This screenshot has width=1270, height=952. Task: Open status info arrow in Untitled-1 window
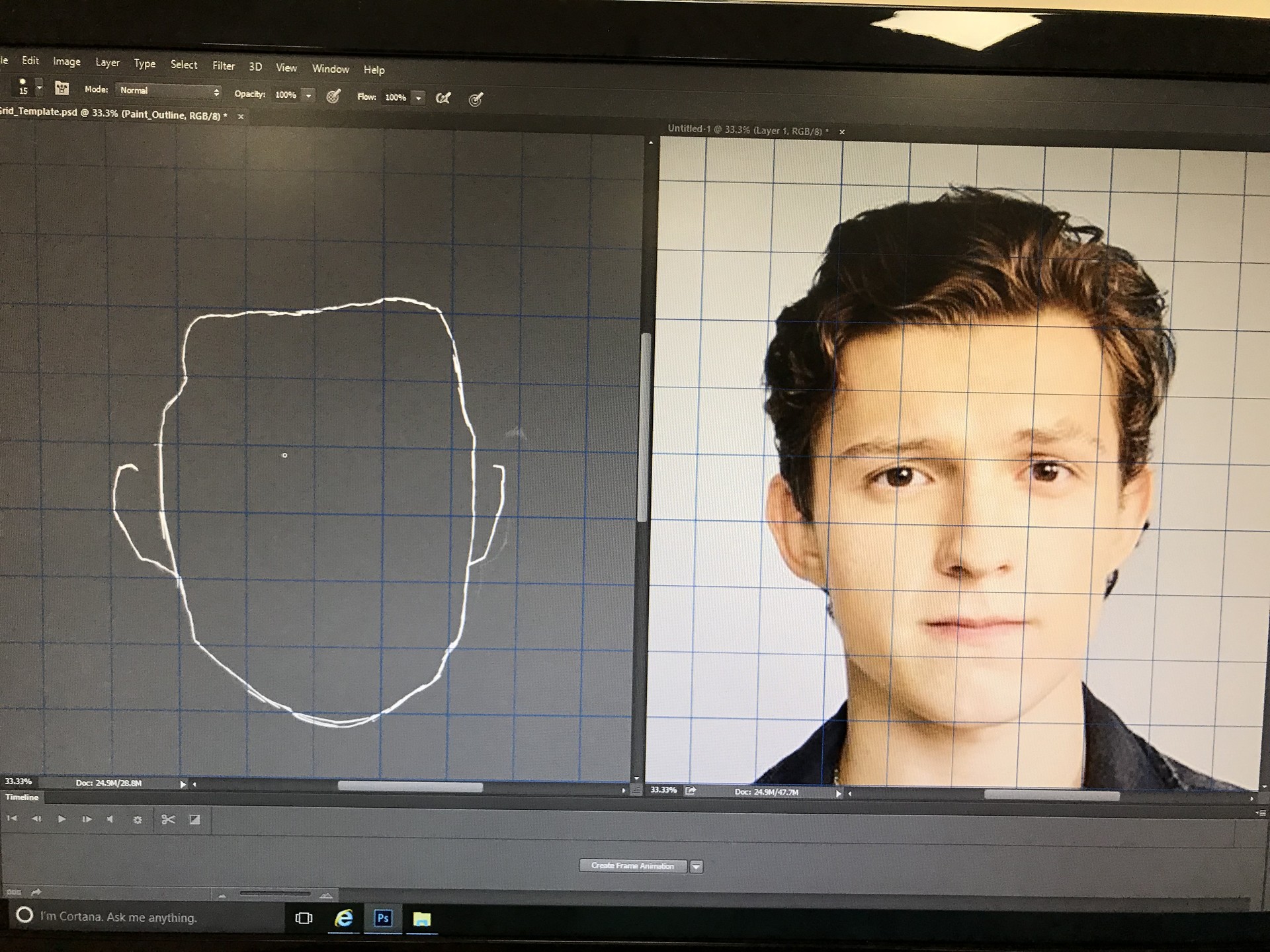pos(838,793)
